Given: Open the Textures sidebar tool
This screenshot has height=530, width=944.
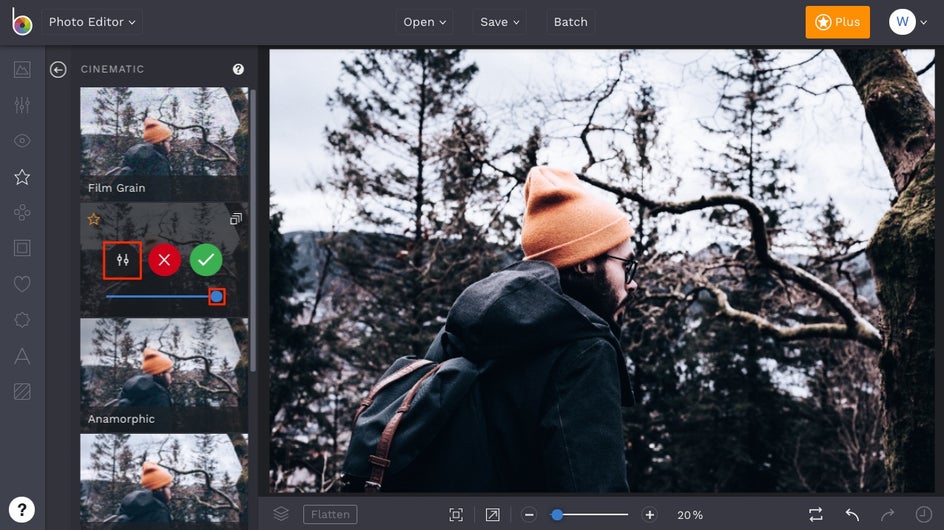Looking at the screenshot, I should pos(22,392).
